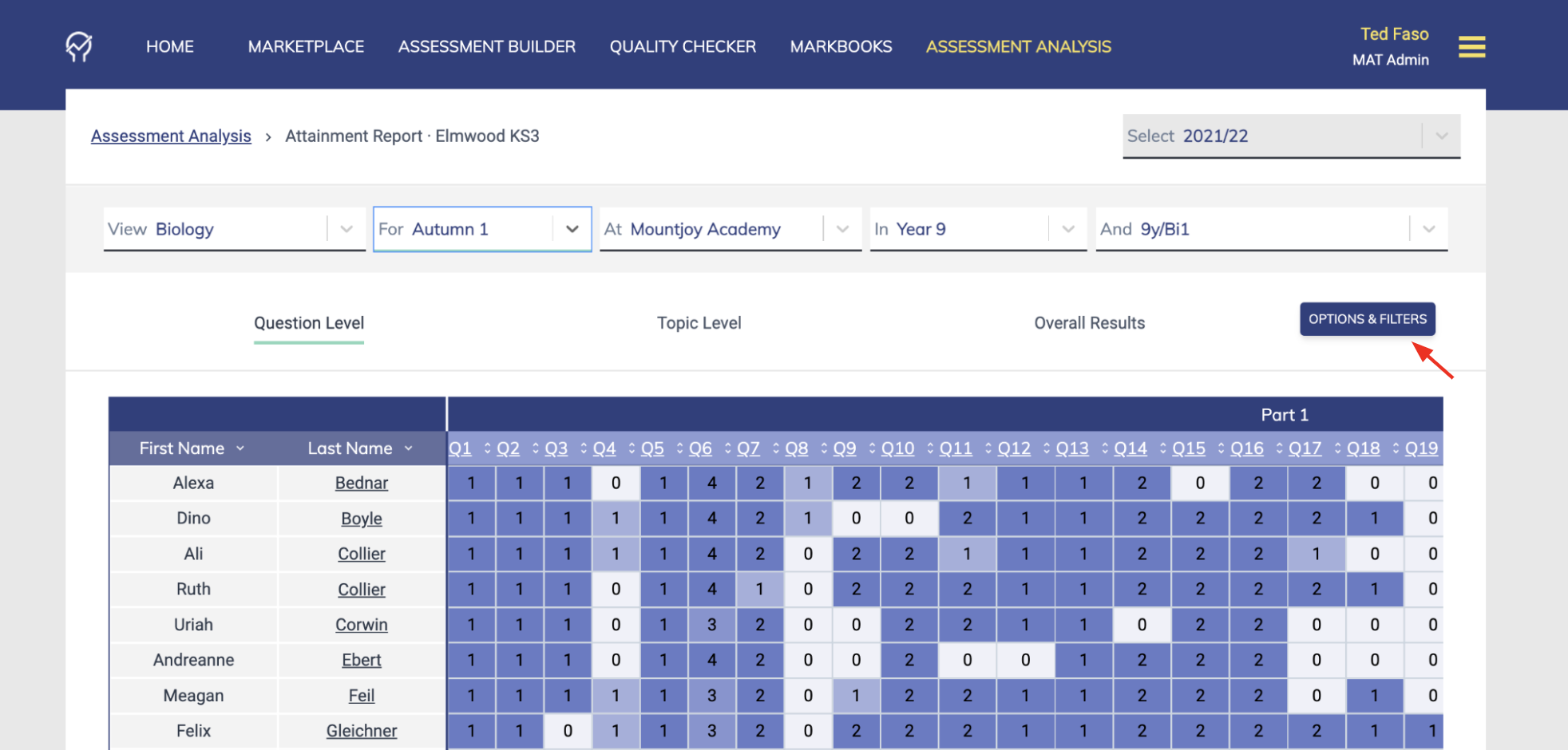Image resolution: width=1568 pixels, height=750 pixels.
Task: Click the app logo in the navigation bar
Action: (77, 45)
